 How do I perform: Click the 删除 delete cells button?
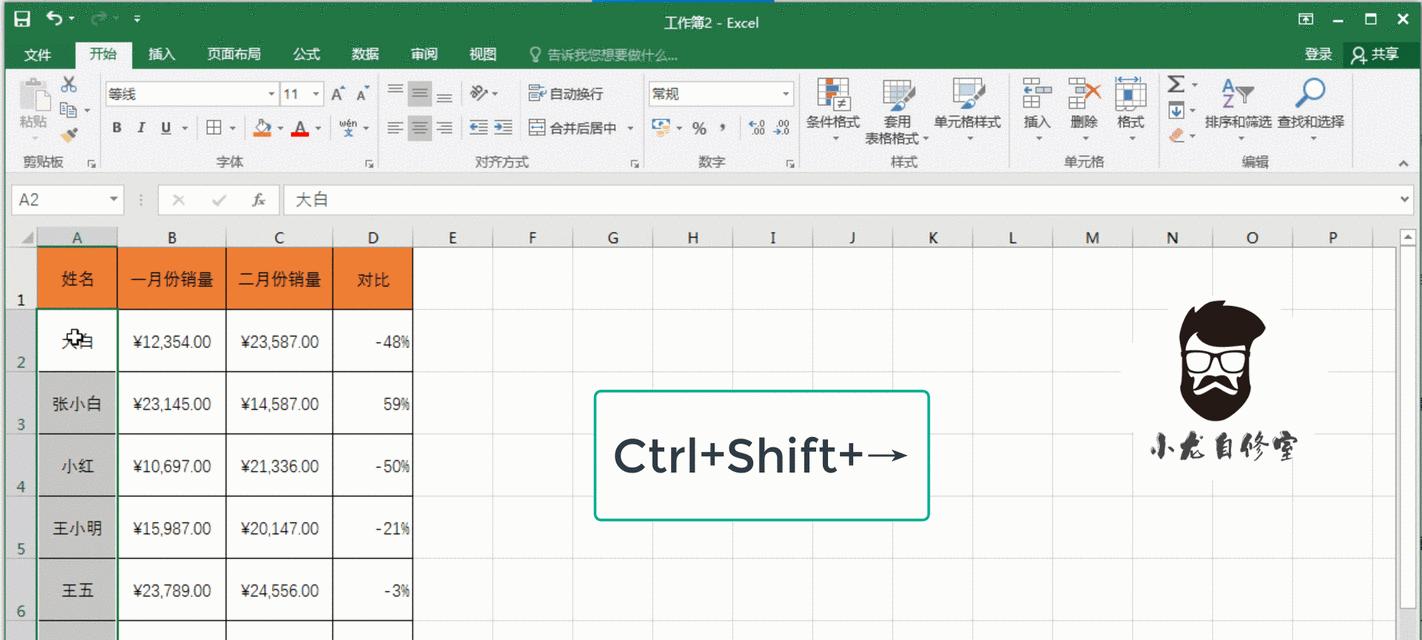(x=1084, y=110)
